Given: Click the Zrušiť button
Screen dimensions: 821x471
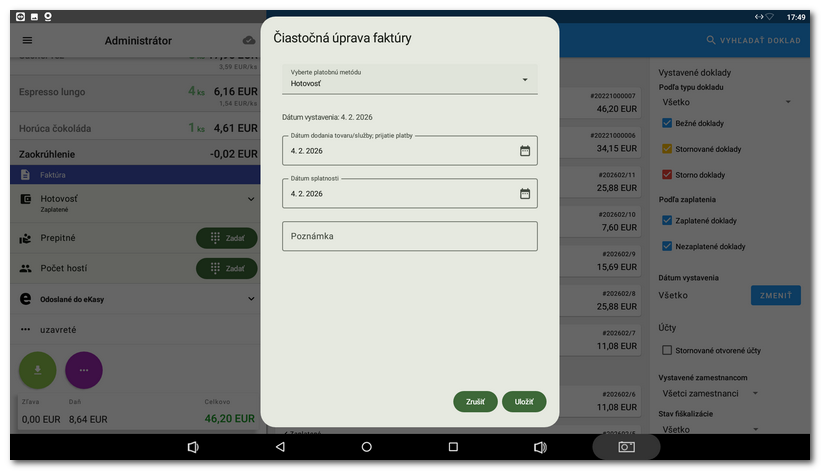Looking at the screenshot, I should click(x=475, y=402).
